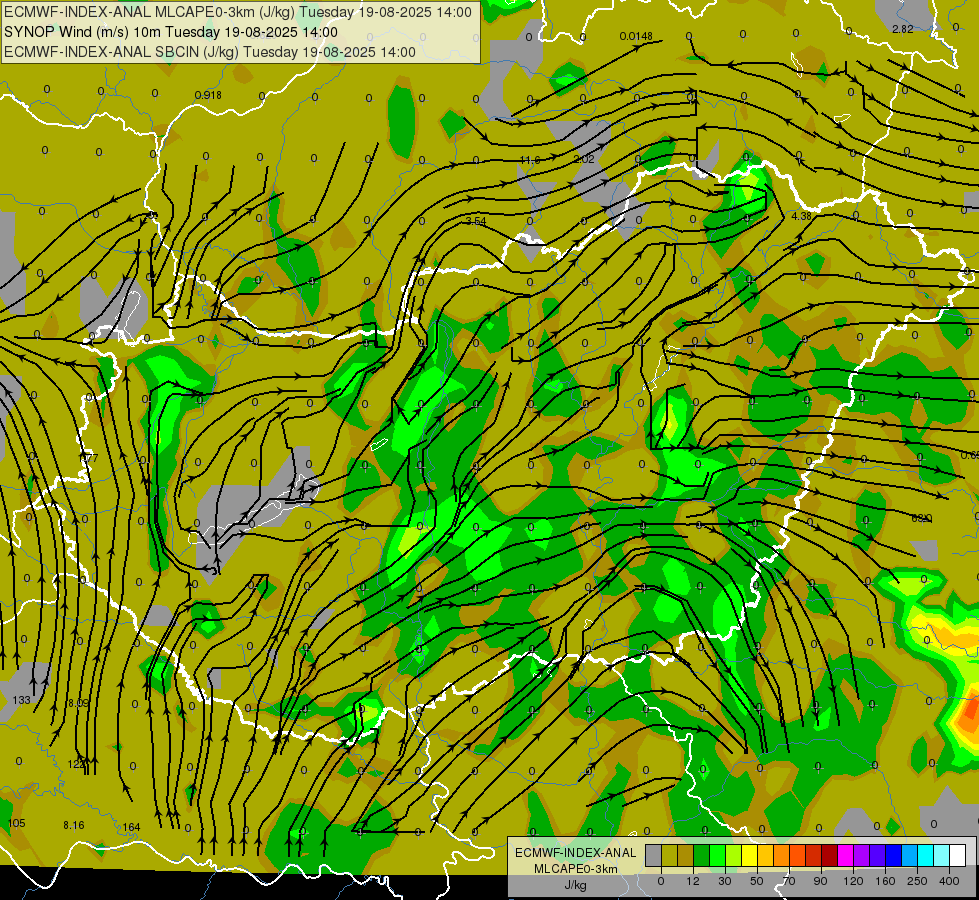
Task: Click the 2.02 value on the map
Action: pos(584,160)
